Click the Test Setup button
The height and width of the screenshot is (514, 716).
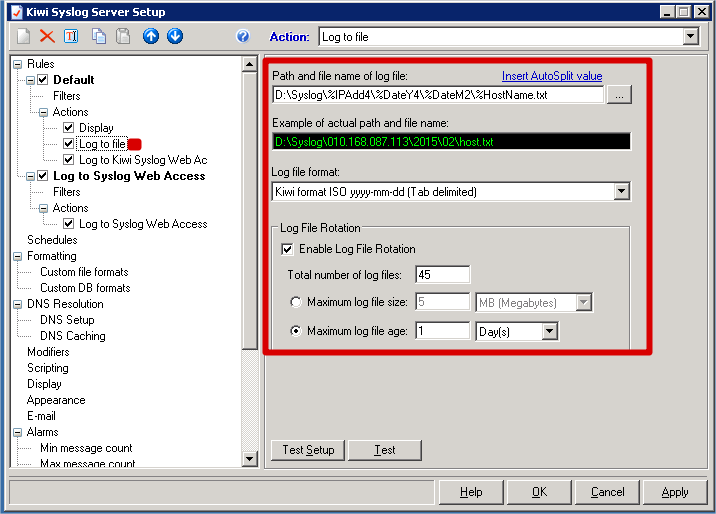coord(308,450)
